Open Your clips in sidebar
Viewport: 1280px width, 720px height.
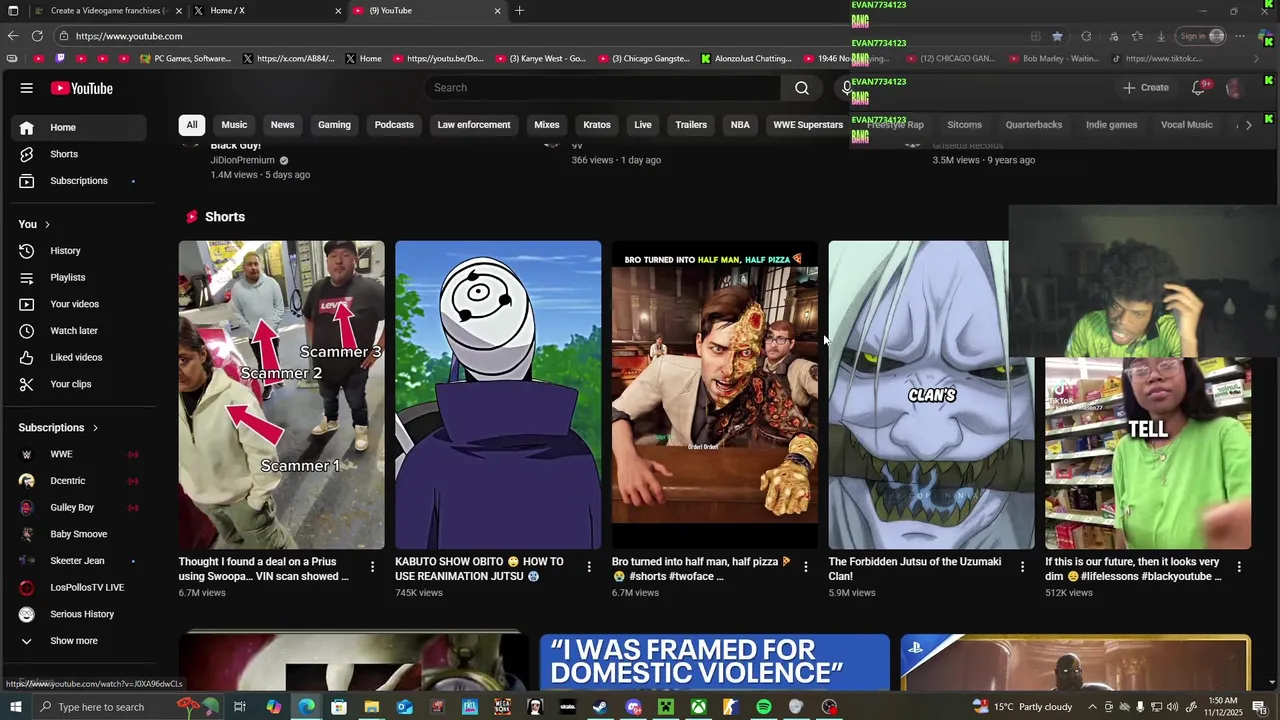coord(78,384)
